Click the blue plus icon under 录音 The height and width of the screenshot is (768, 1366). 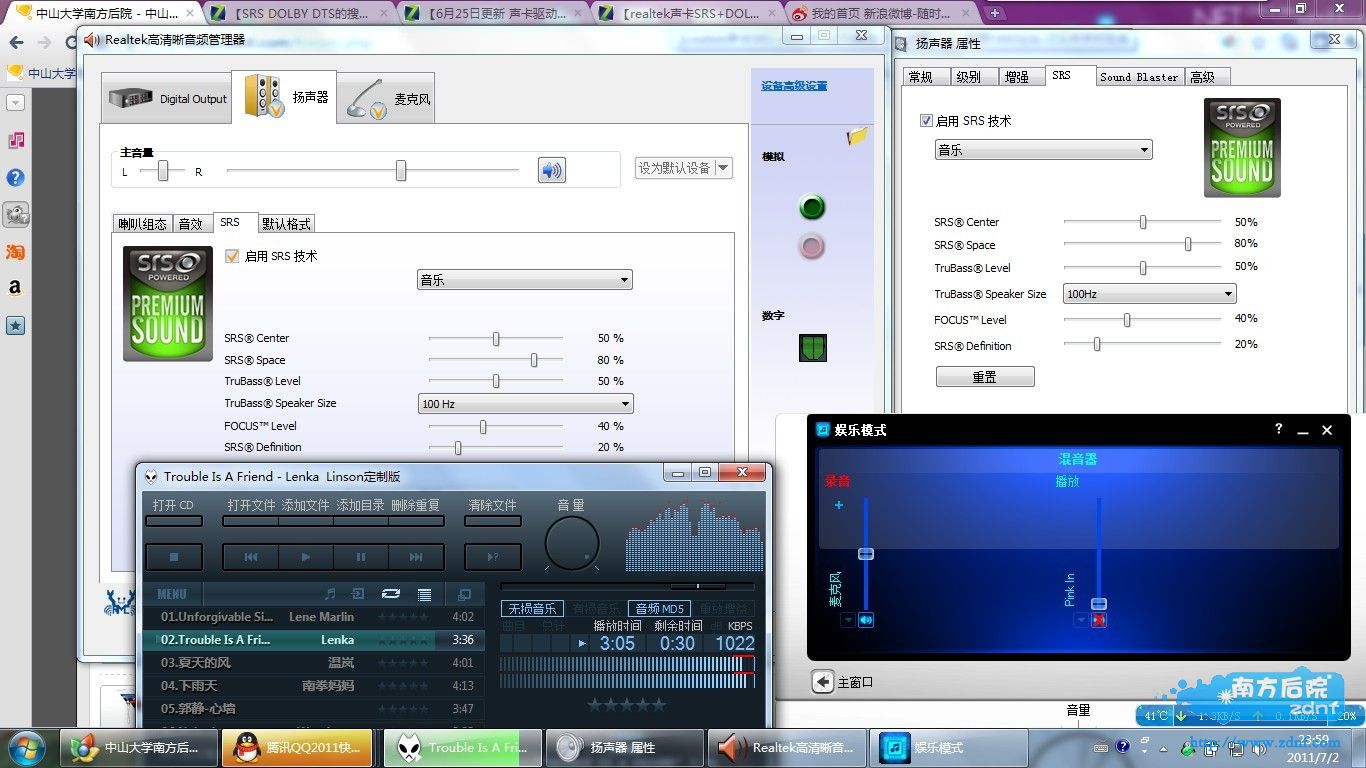click(x=839, y=505)
